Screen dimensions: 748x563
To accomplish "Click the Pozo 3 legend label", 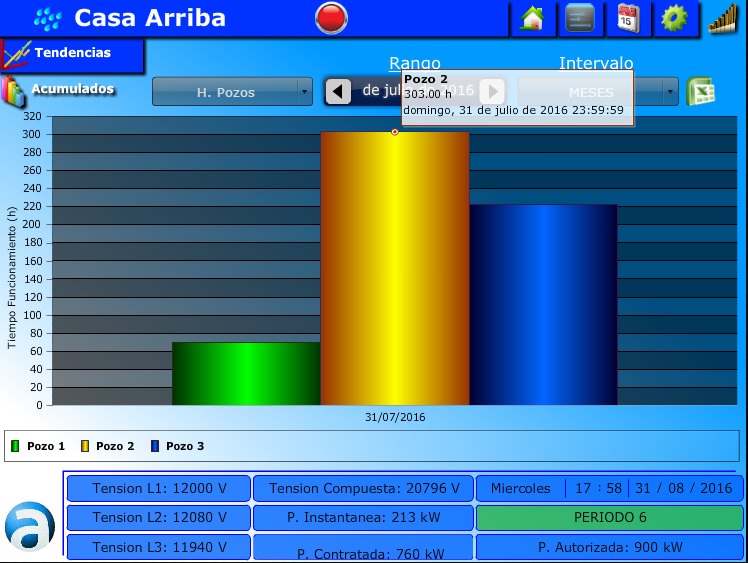I will point(185,446).
